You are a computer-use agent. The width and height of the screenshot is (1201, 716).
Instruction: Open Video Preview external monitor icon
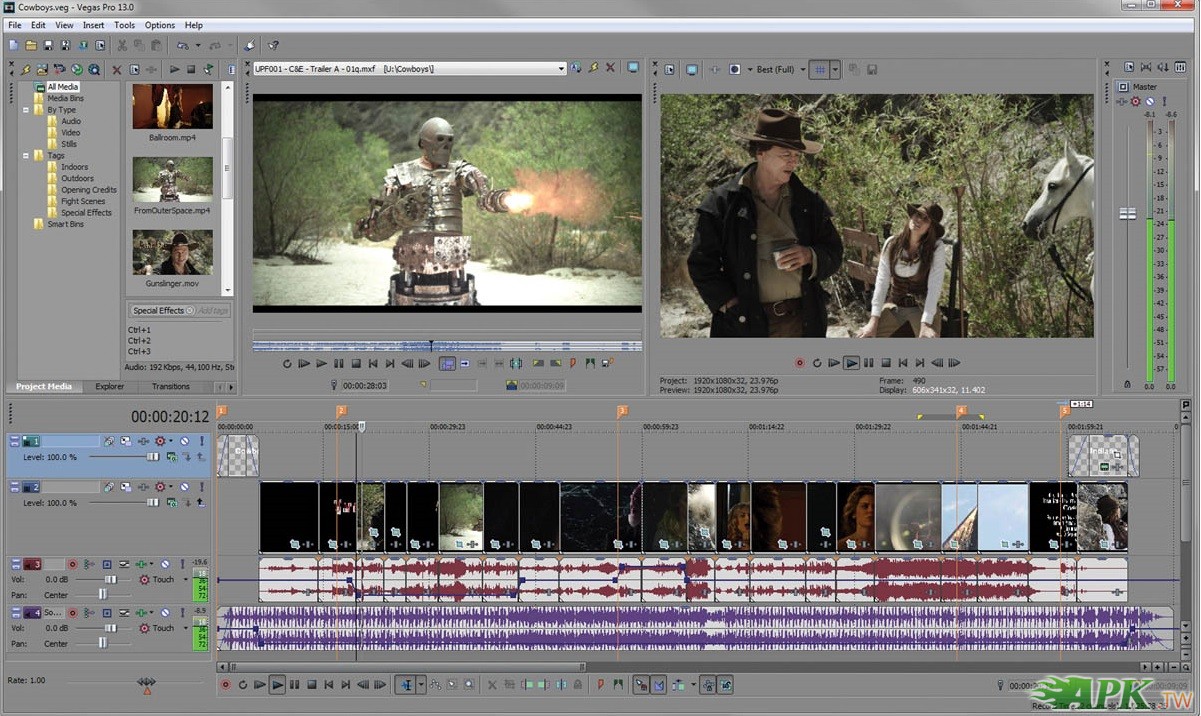692,69
